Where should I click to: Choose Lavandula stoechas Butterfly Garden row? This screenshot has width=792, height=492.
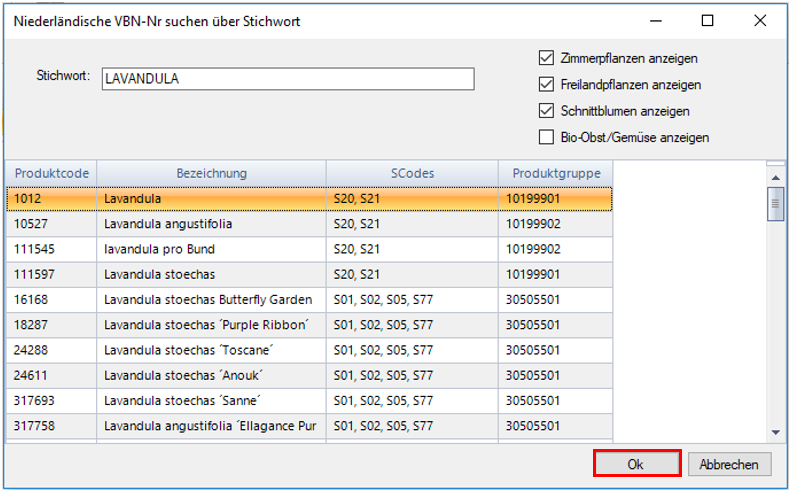pyautogui.click(x=210, y=299)
